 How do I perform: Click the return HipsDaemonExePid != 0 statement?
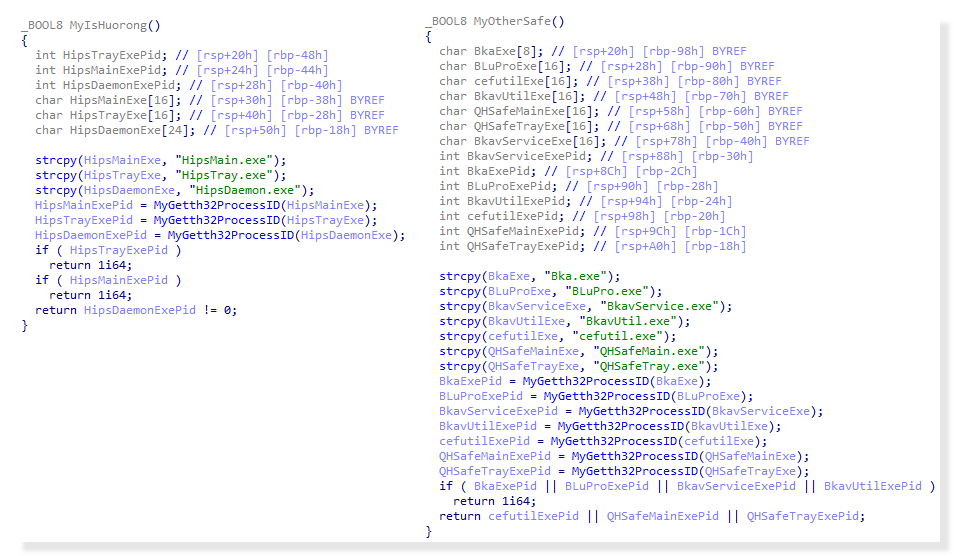(x=136, y=310)
